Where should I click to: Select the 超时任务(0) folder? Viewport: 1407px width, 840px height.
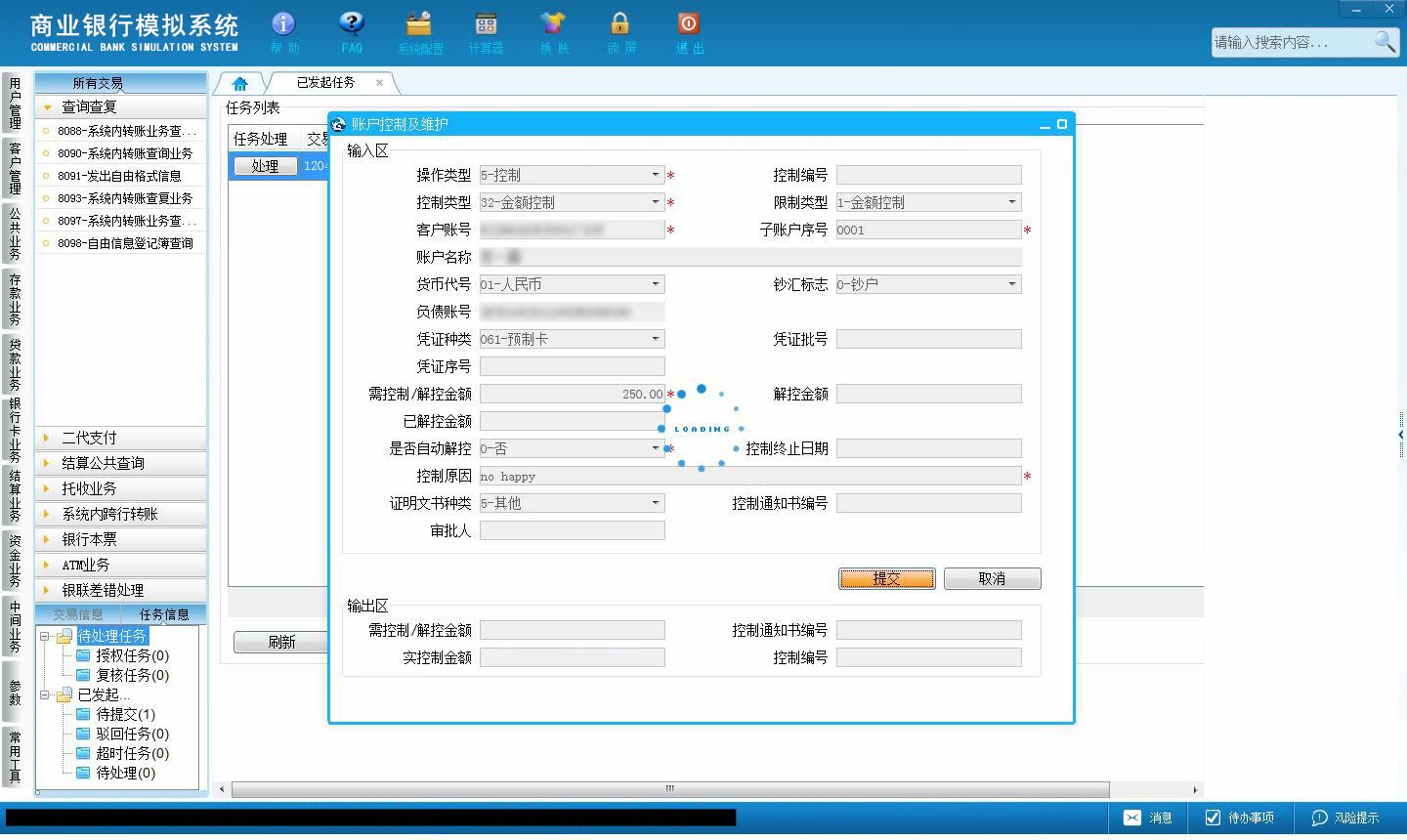point(132,753)
